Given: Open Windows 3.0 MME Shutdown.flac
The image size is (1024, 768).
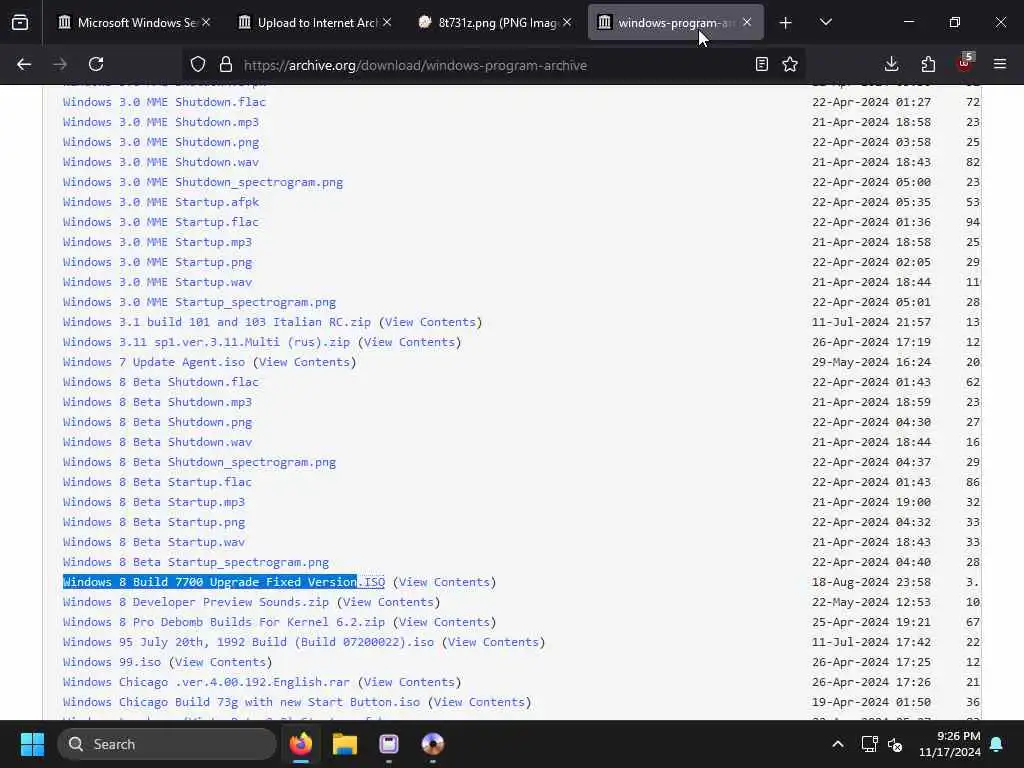Looking at the screenshot, I should pyautogui.click(x=164, y=102).
